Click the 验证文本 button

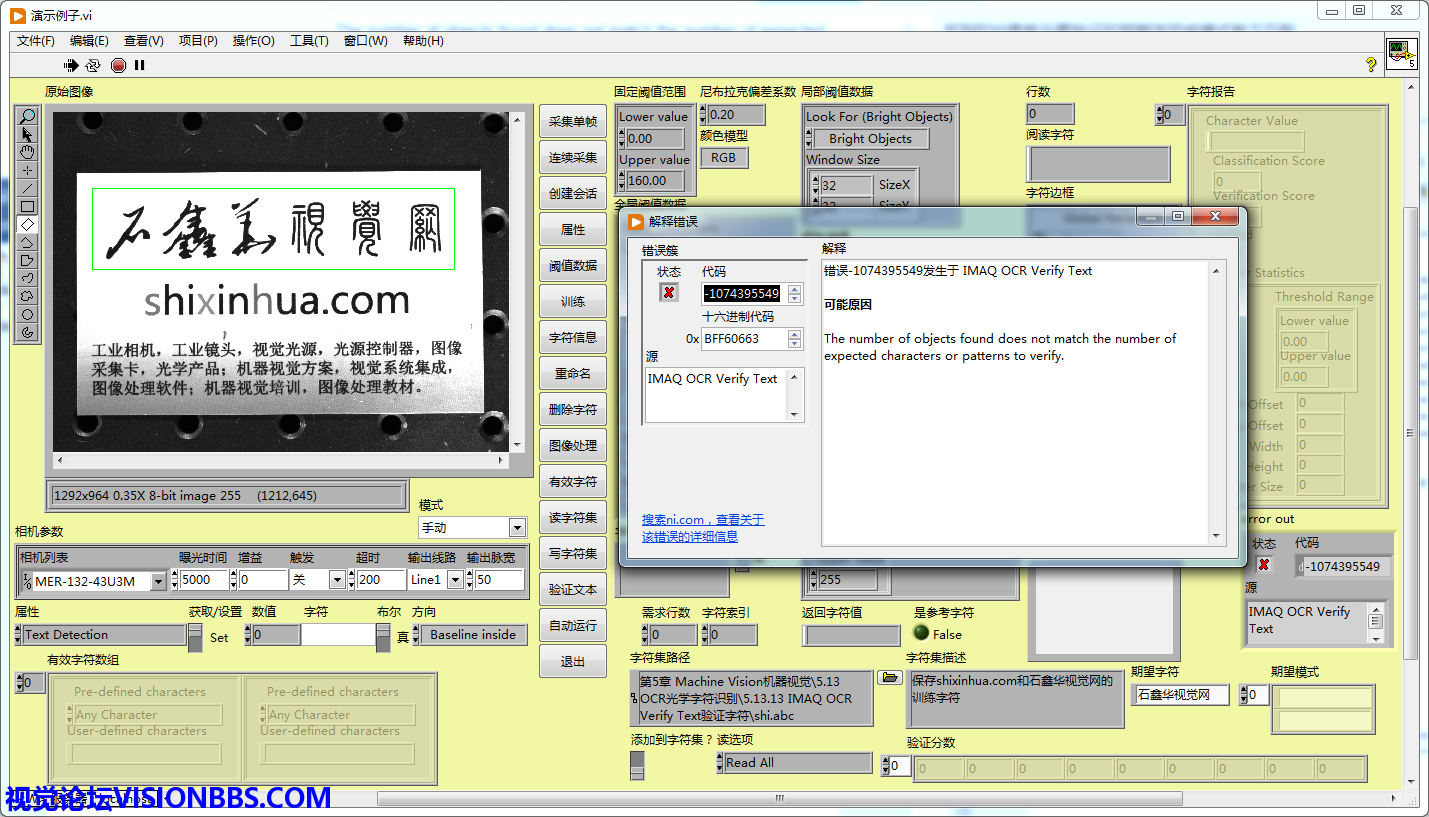click(573, 590)
